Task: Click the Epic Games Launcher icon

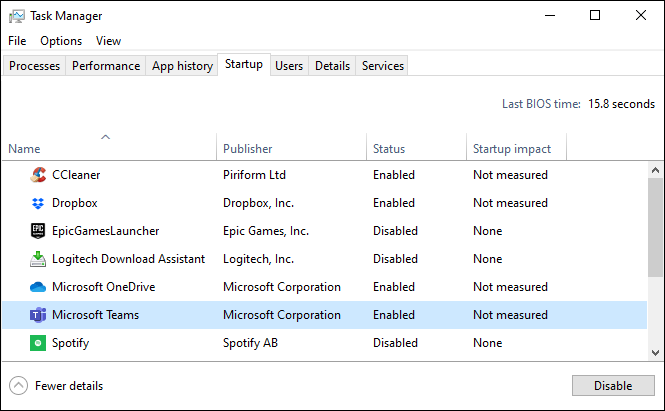Action: click(x=38, y=231)
